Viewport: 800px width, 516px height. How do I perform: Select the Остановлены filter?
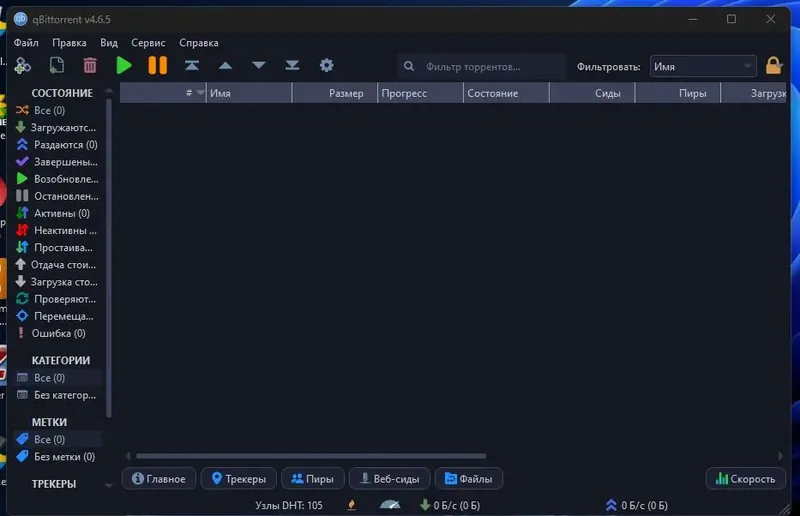pyautogui.click(x=58, y=196)
